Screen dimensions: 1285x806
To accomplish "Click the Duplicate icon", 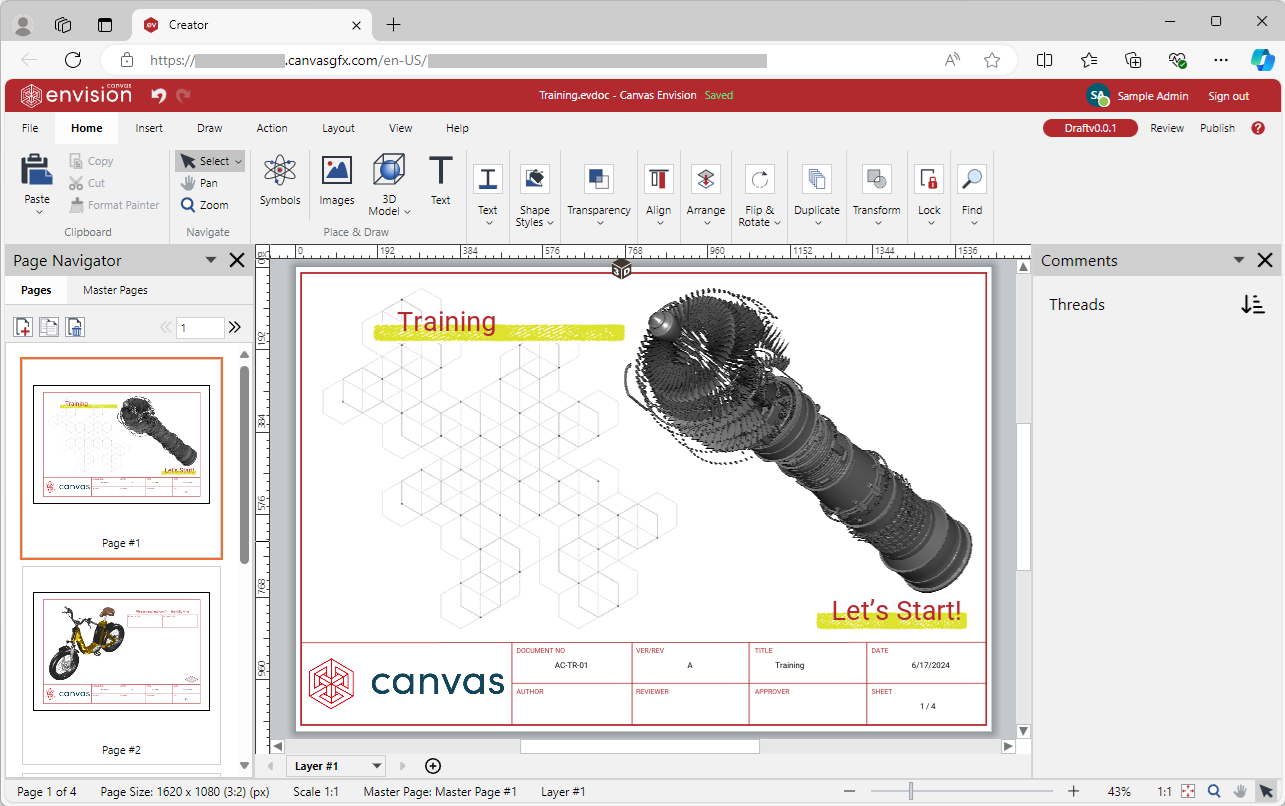I will pos(817,179).
